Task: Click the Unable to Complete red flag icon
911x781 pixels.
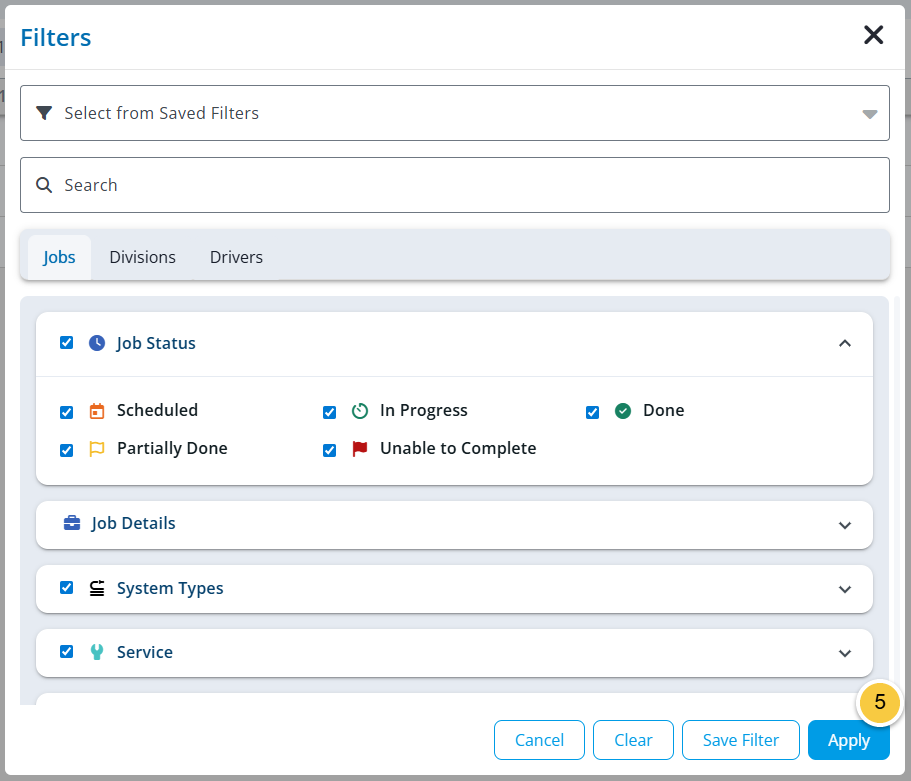Action: pyautogui.click(x=360, y=448)
